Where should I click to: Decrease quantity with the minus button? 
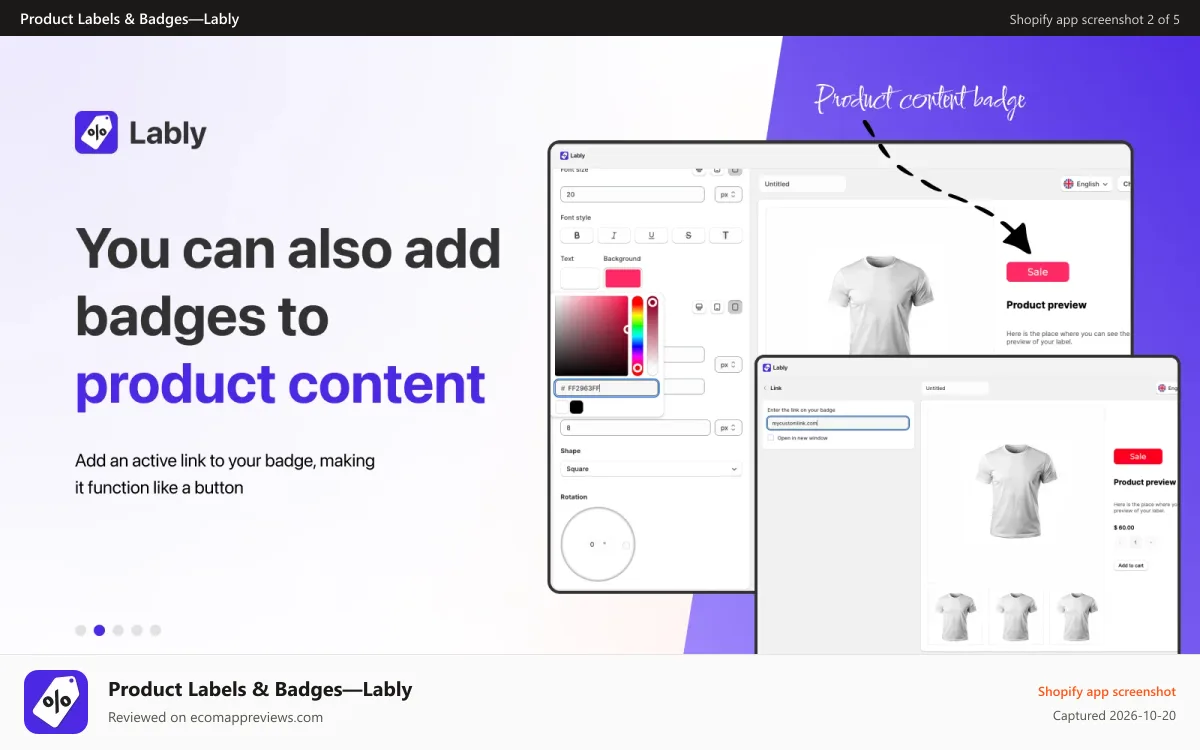[x=1121, y=542]
